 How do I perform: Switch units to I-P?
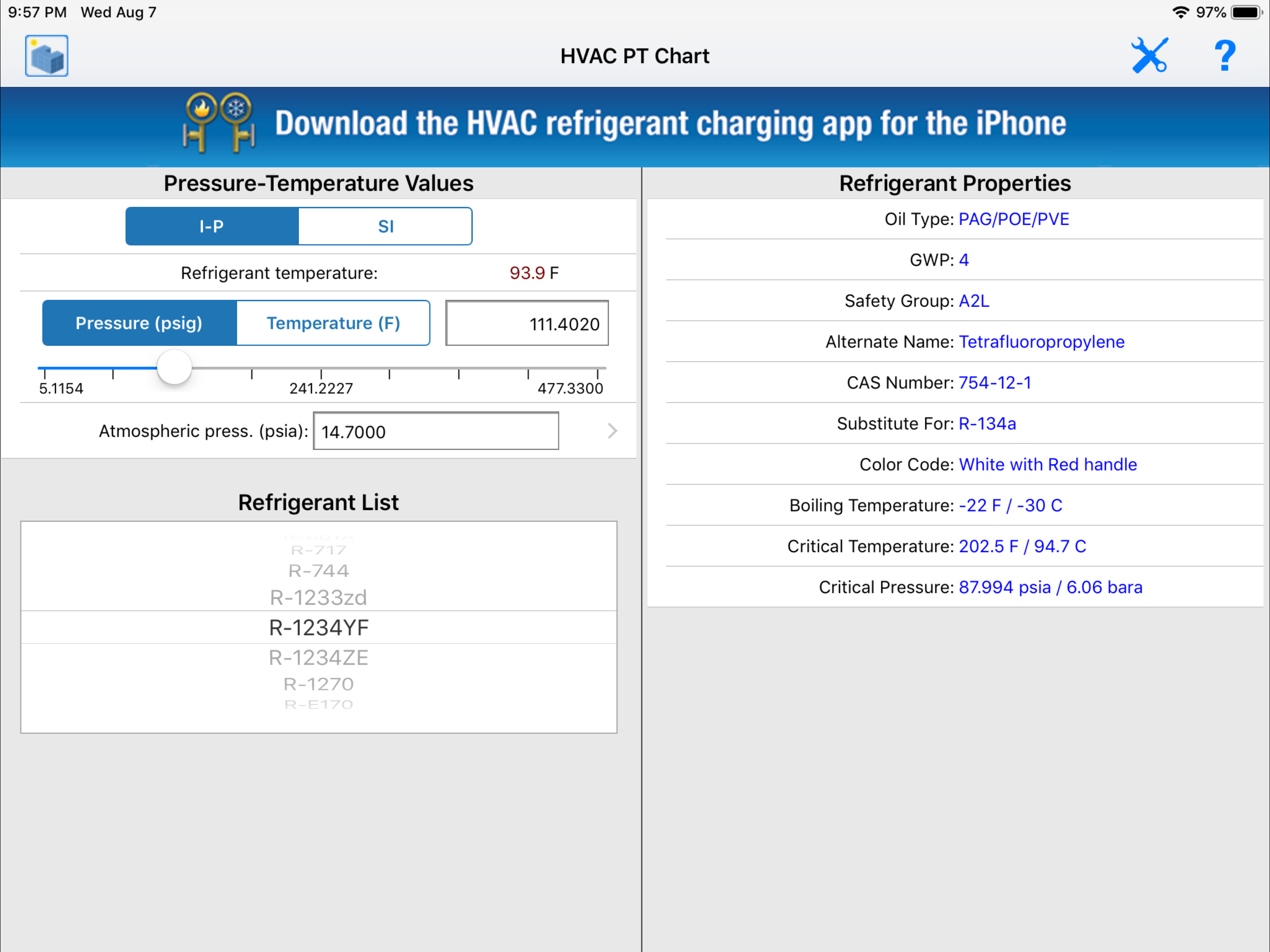(212, 226)
